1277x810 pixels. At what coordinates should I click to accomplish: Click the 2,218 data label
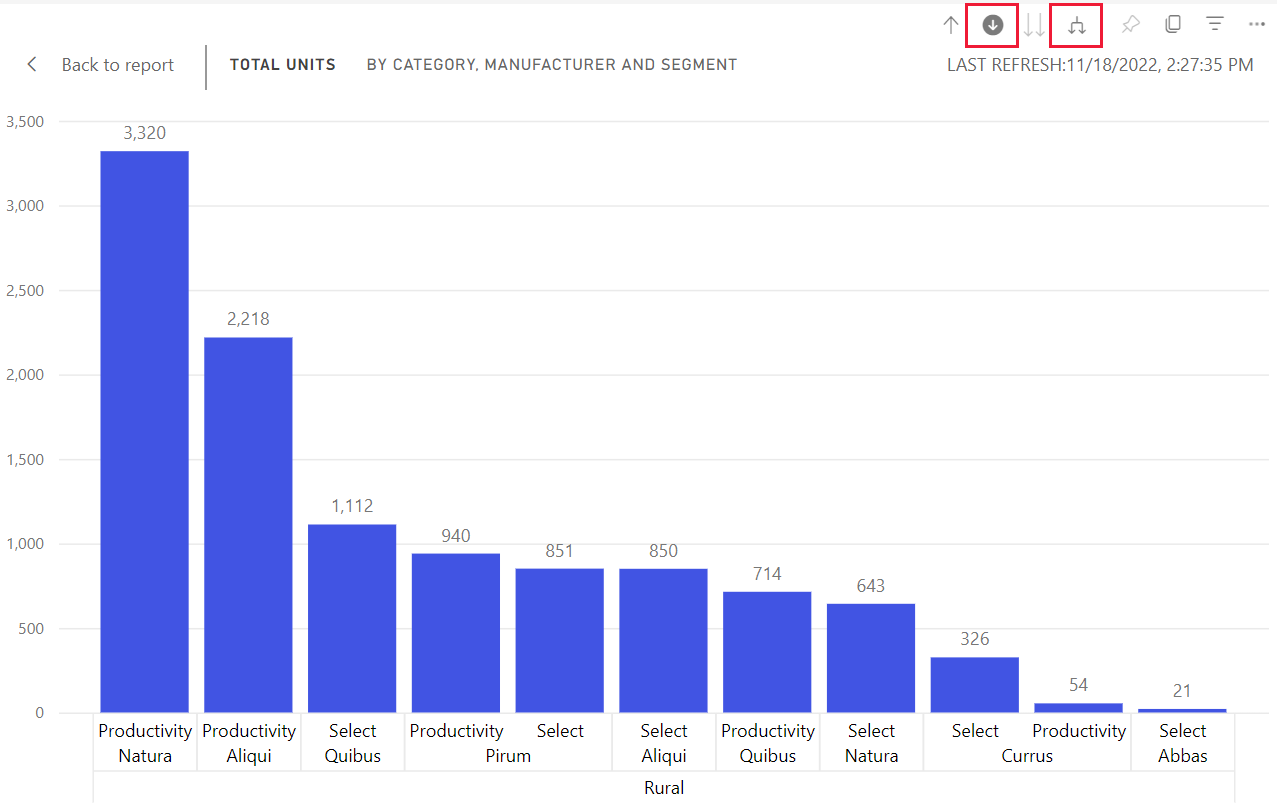coord(248,319)
